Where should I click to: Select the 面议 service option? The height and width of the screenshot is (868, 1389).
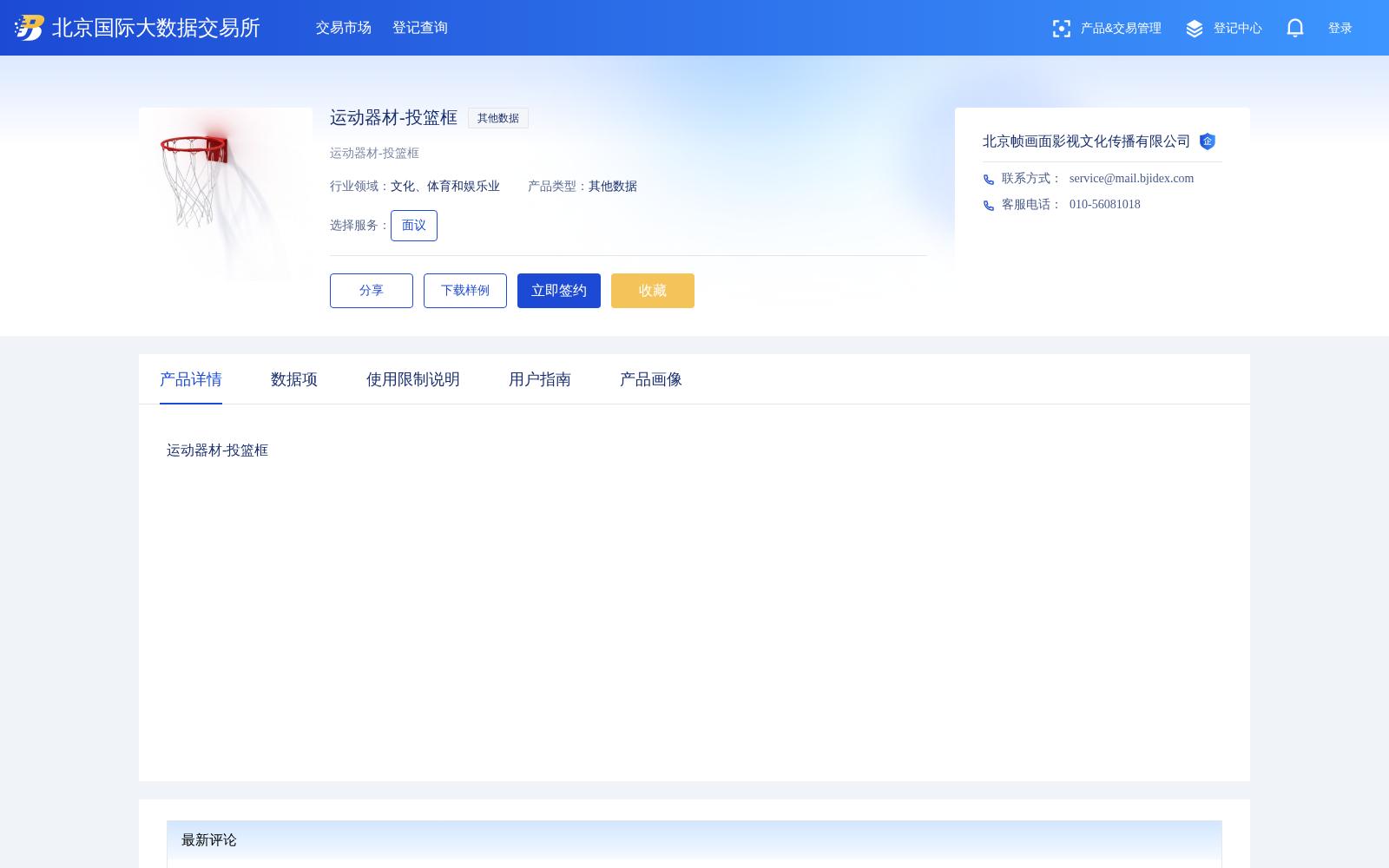pyautogui.click(x=414, y=226)
